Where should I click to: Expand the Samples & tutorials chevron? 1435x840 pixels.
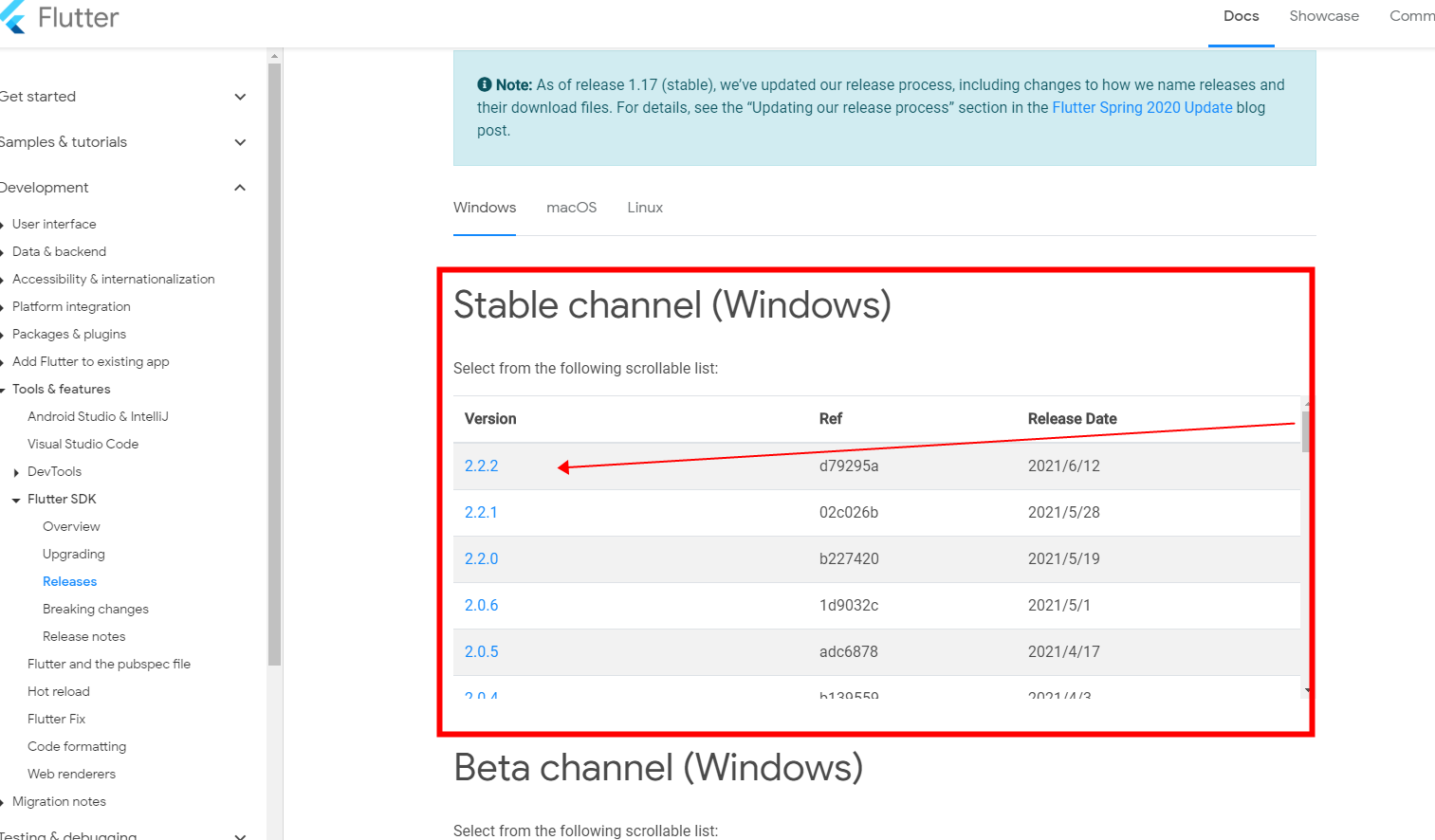(240, 142)
